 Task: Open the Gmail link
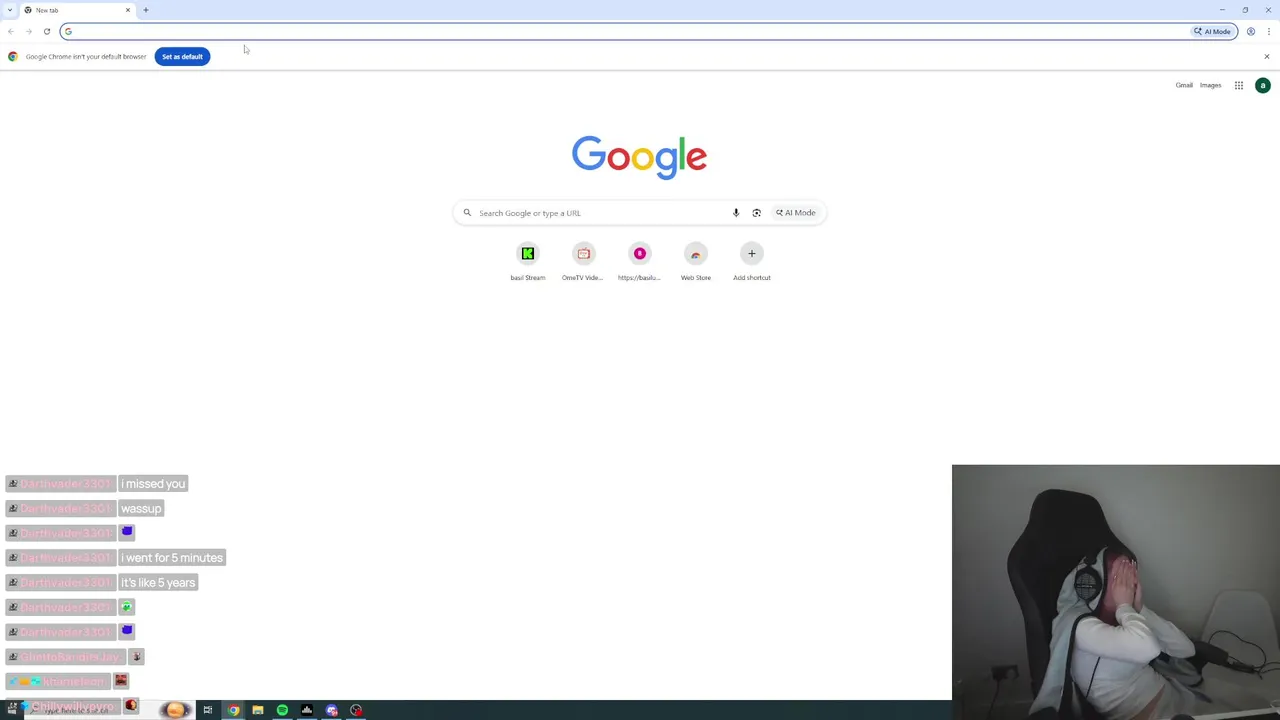[1184, 85]
